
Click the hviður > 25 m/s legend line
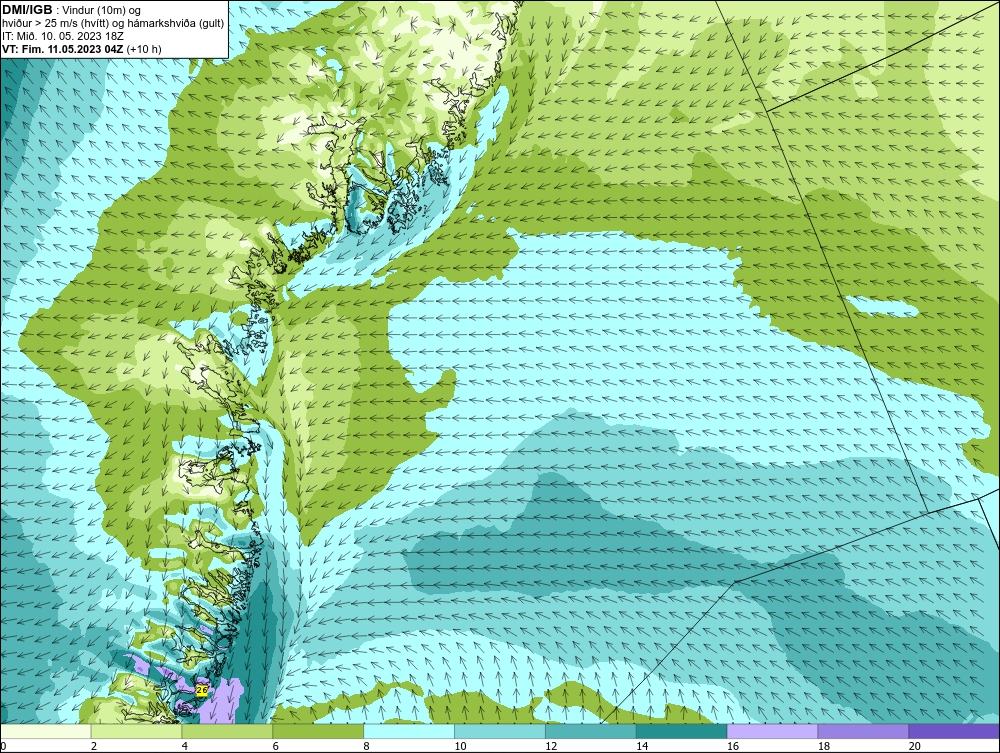coord(113,24)
